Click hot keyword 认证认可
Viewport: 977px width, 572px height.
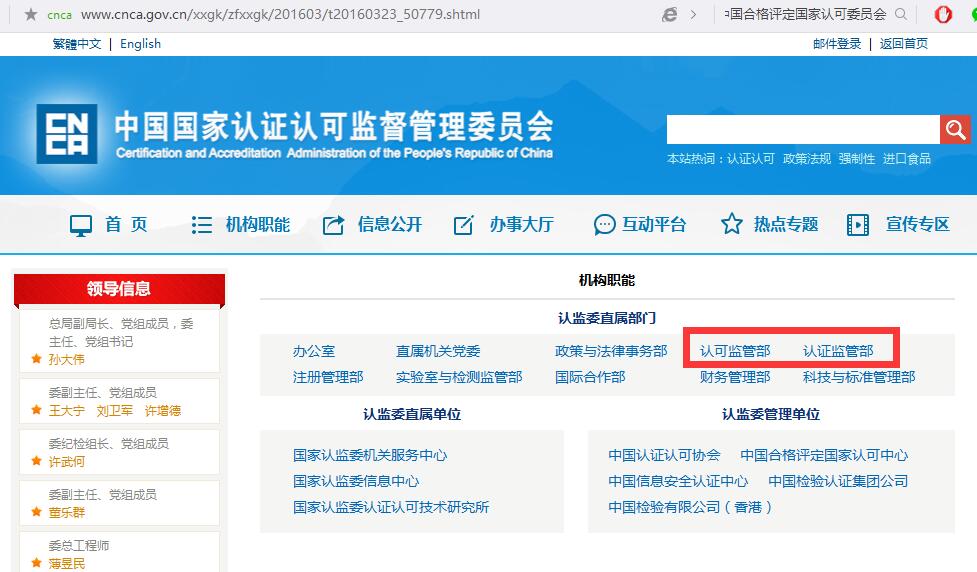point(751,159)
